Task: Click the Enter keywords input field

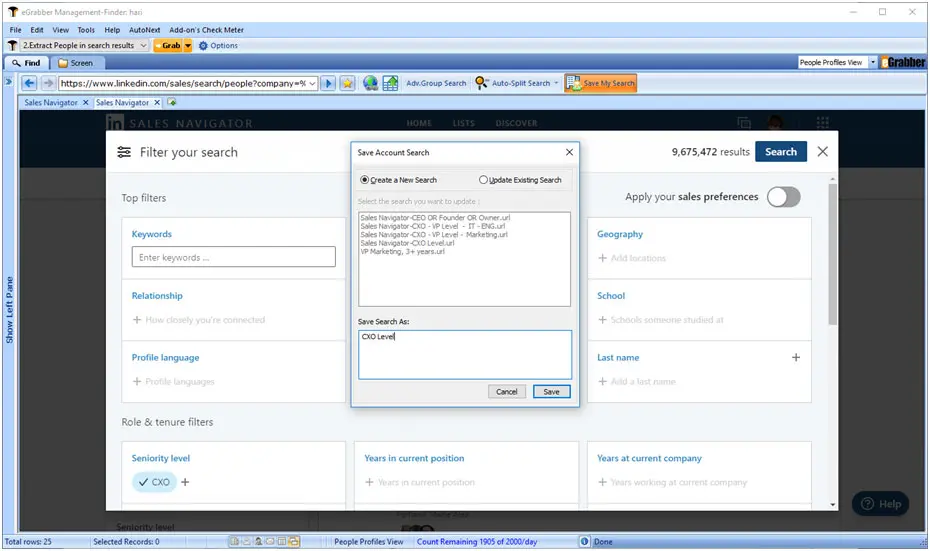Action: tap(234, 257)
